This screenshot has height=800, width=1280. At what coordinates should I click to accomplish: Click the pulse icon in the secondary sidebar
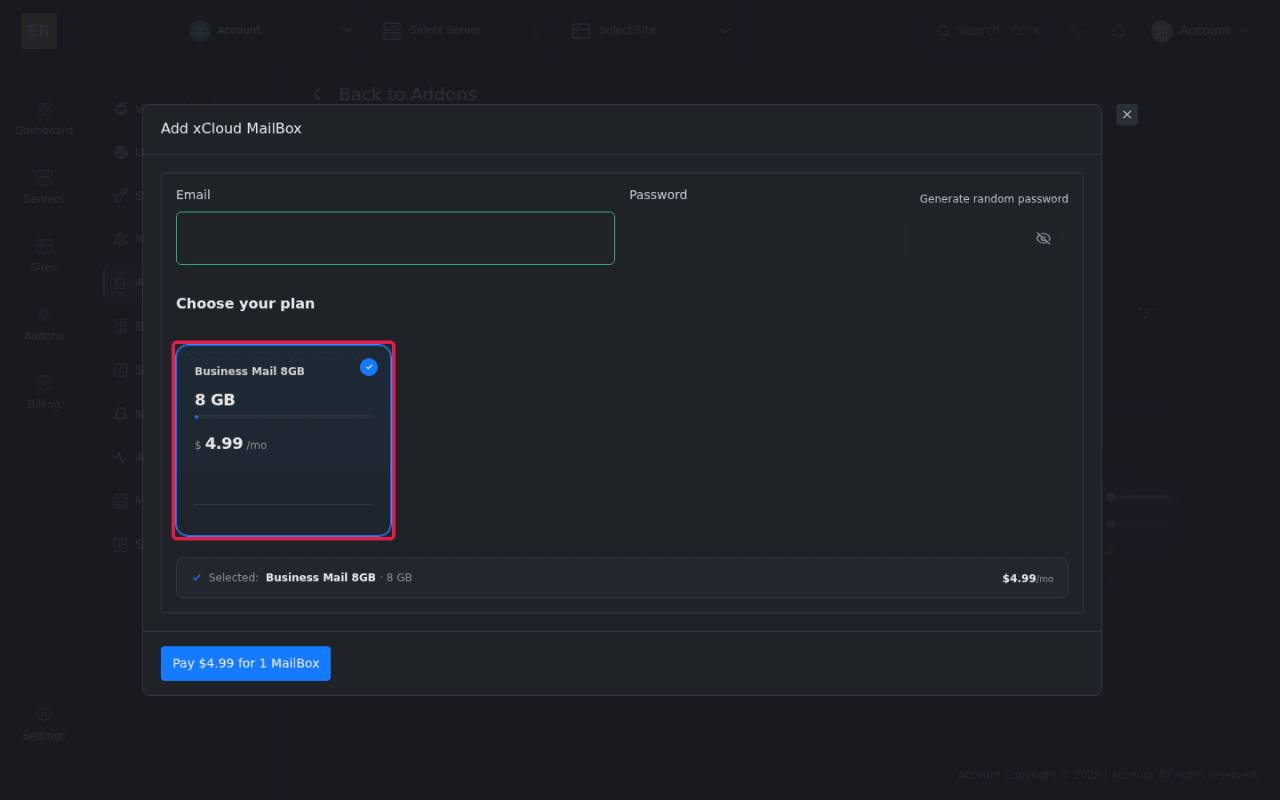point(121,457)
